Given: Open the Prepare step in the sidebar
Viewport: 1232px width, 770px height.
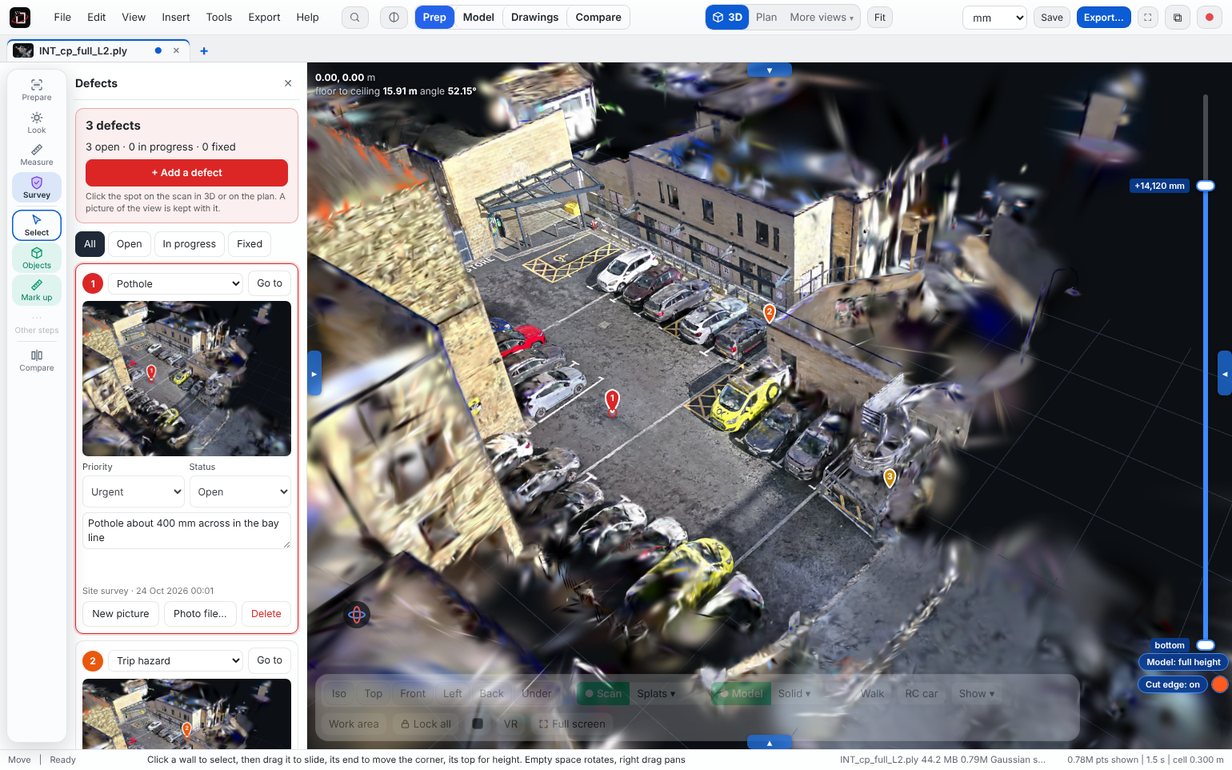Looking at the screenshot, I should pyautogui.click(x=37, y=89).
